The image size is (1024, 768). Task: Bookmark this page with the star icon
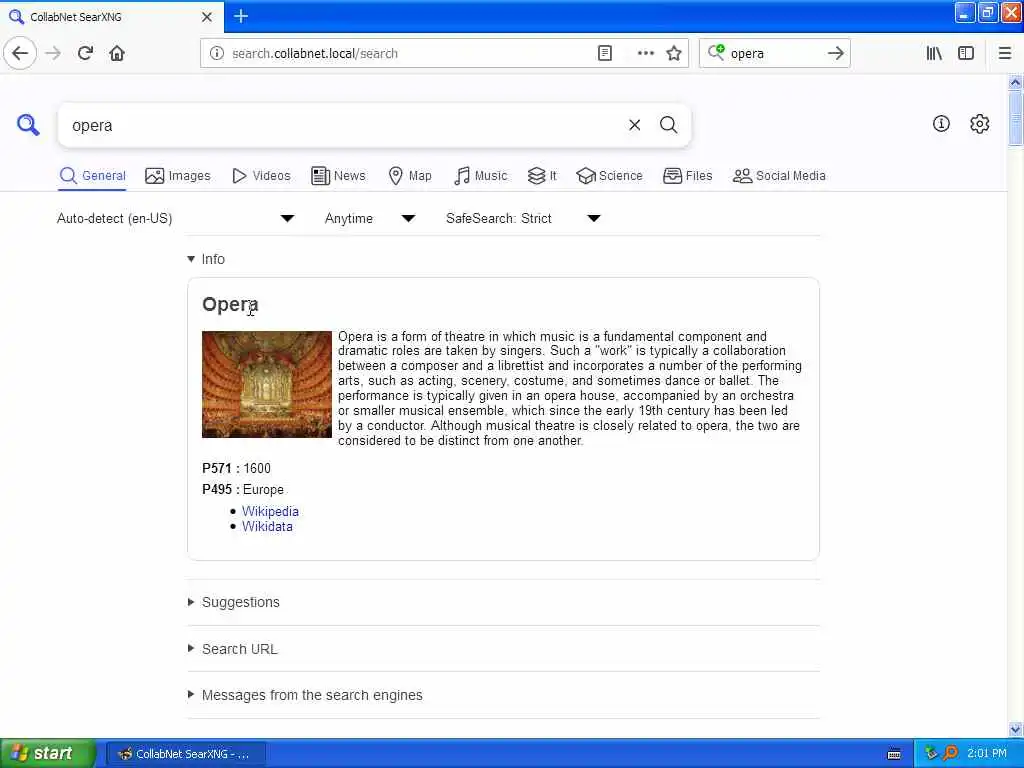(674, 54)
